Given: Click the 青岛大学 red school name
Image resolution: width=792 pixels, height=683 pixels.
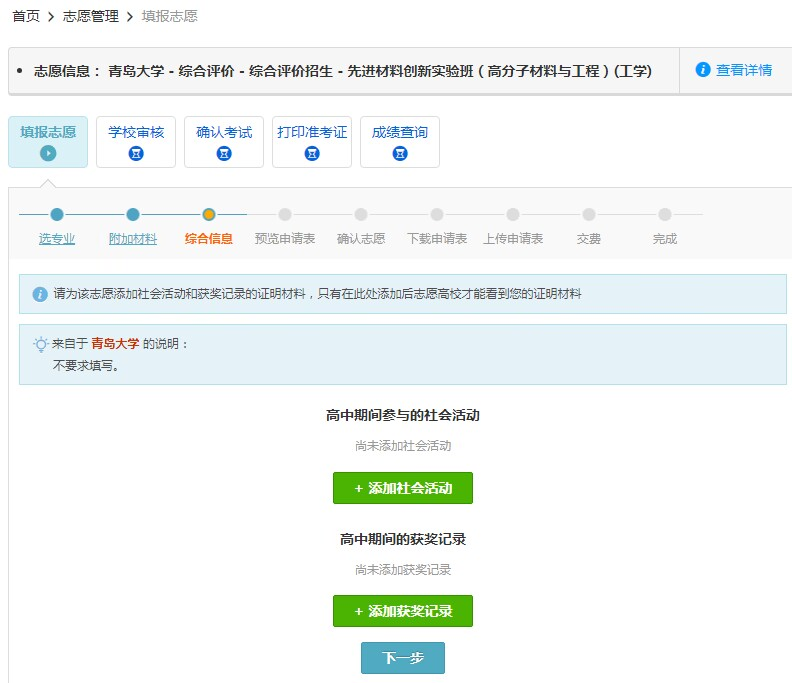Looking at the screenshot, I should pyautogui.click(x=115, y=344).
